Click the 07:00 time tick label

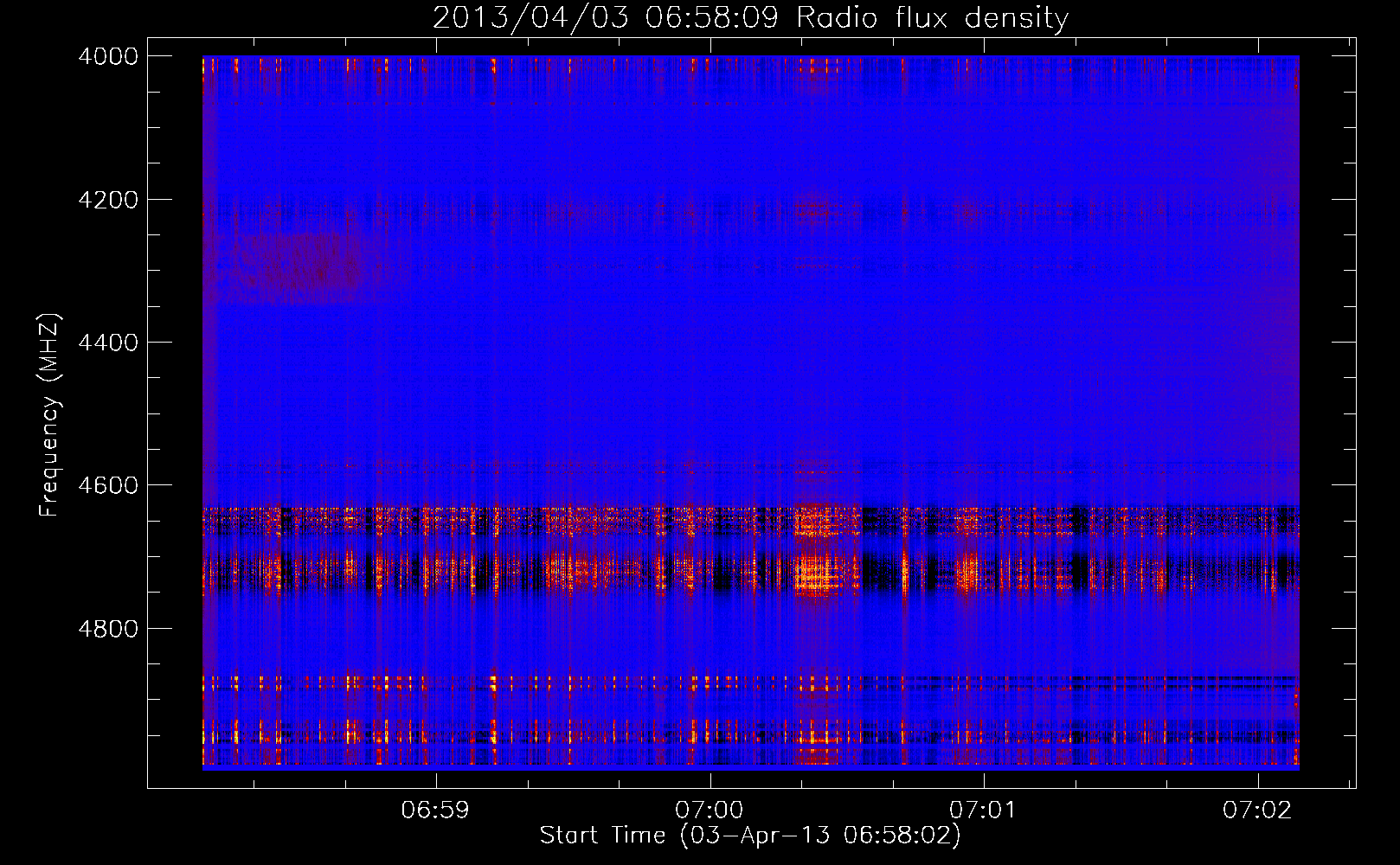(710, 811)
